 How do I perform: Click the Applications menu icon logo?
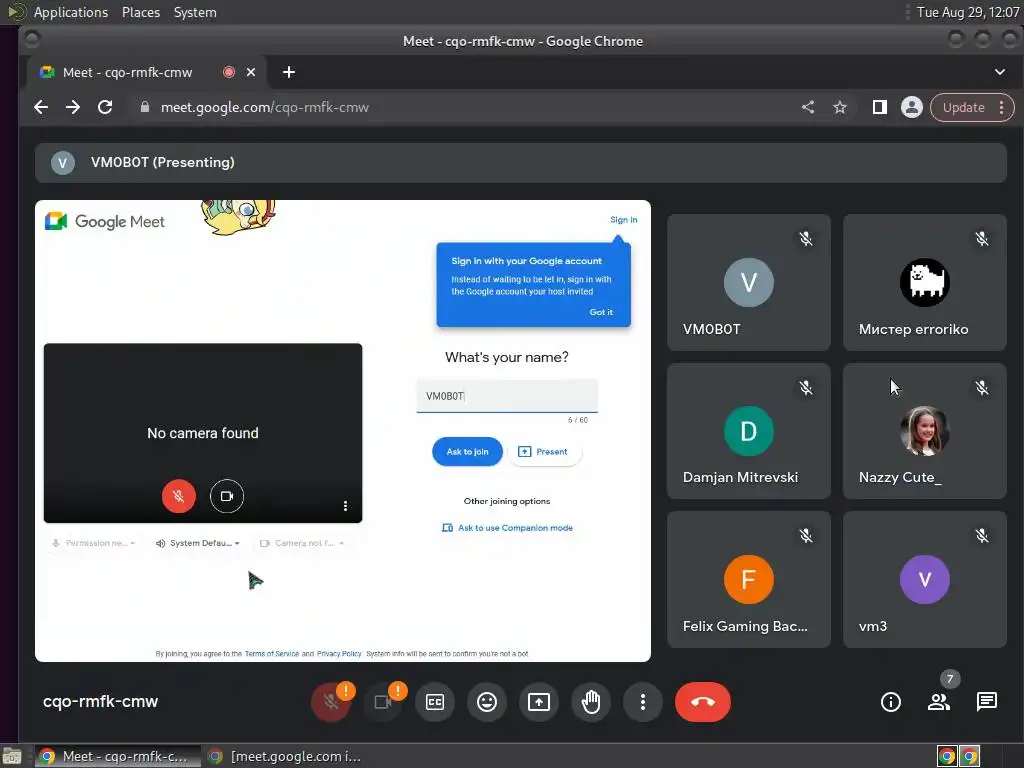coord(16,11)
